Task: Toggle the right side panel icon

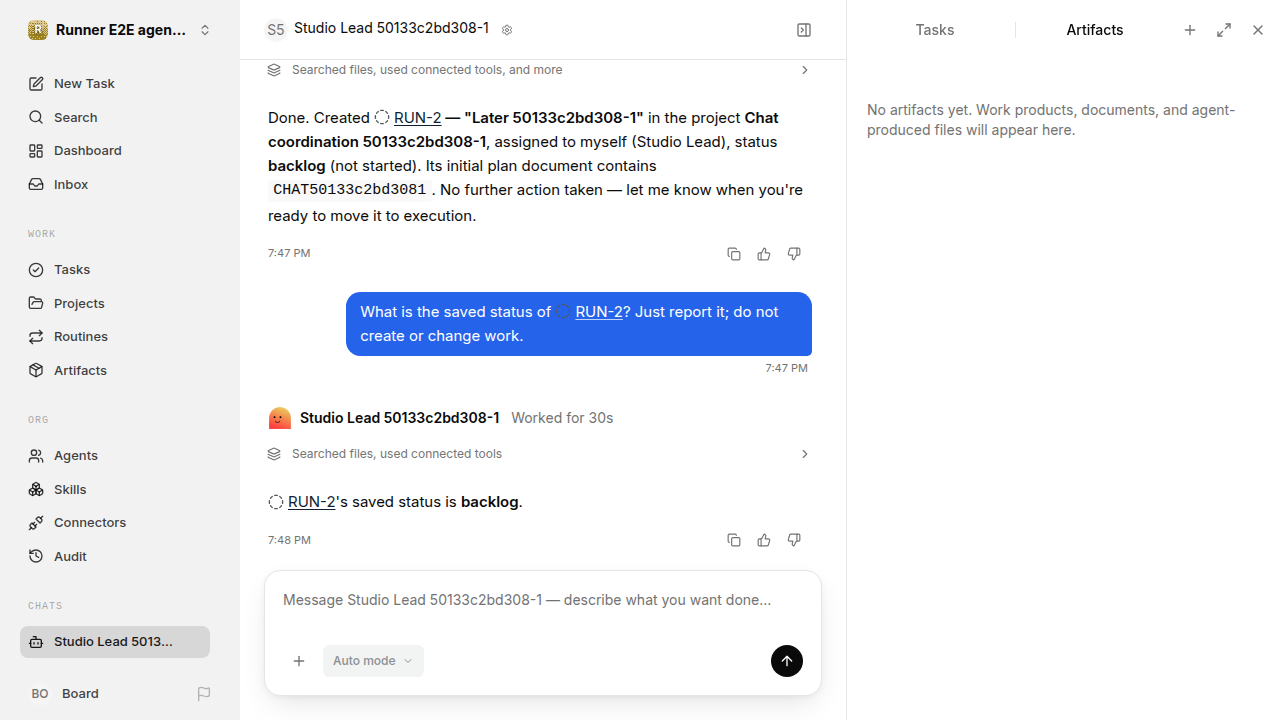Action: [x=804, y=30]
